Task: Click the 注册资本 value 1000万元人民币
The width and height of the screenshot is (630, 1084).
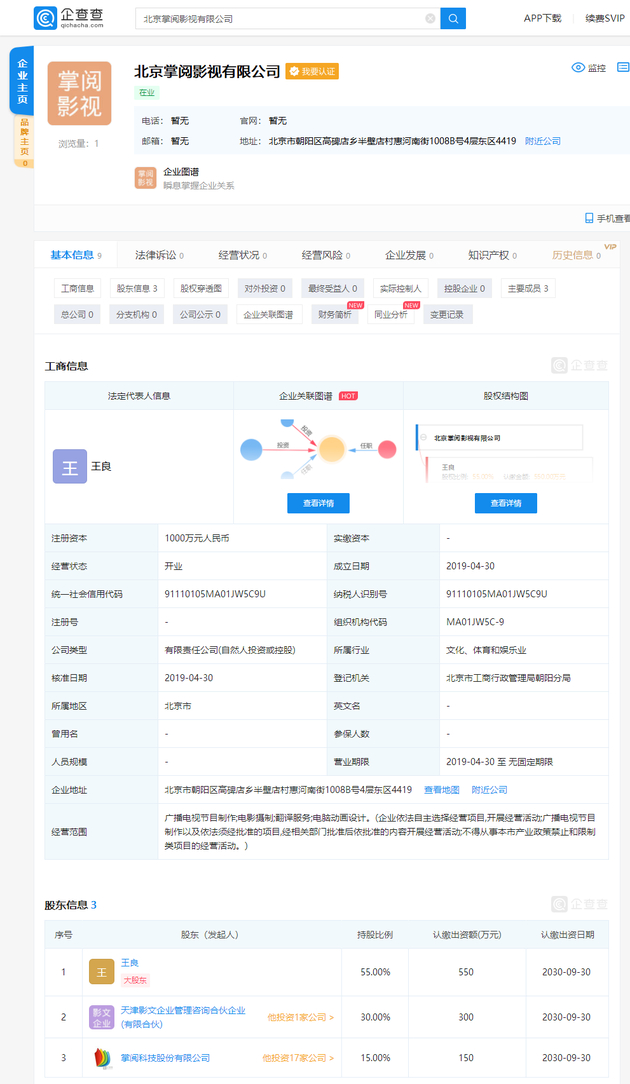Action: click(196, 538)
